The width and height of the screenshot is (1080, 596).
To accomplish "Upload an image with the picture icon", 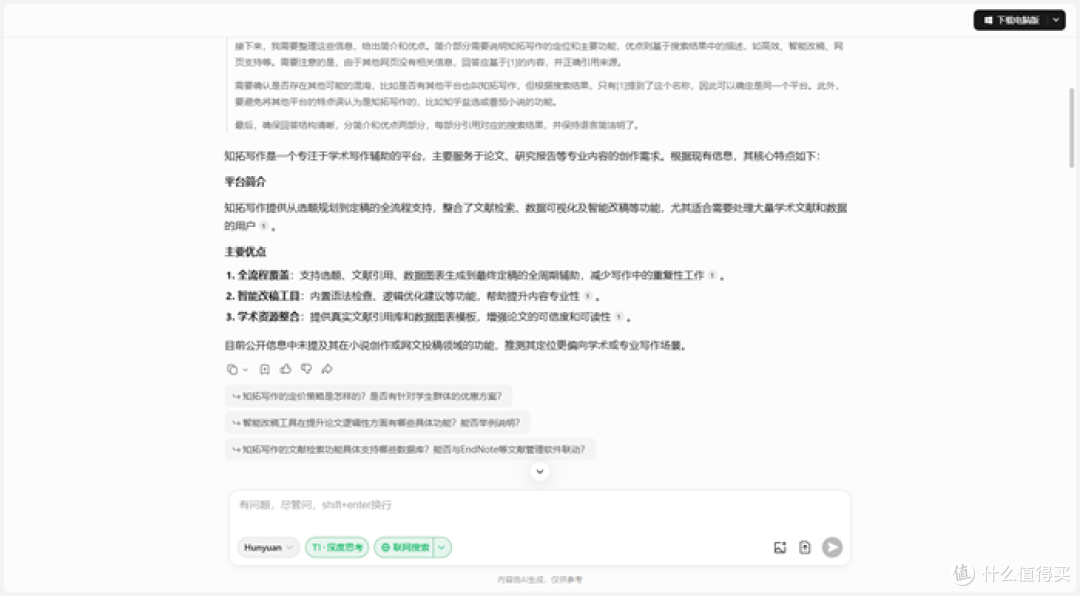I will tap(780, 547).
